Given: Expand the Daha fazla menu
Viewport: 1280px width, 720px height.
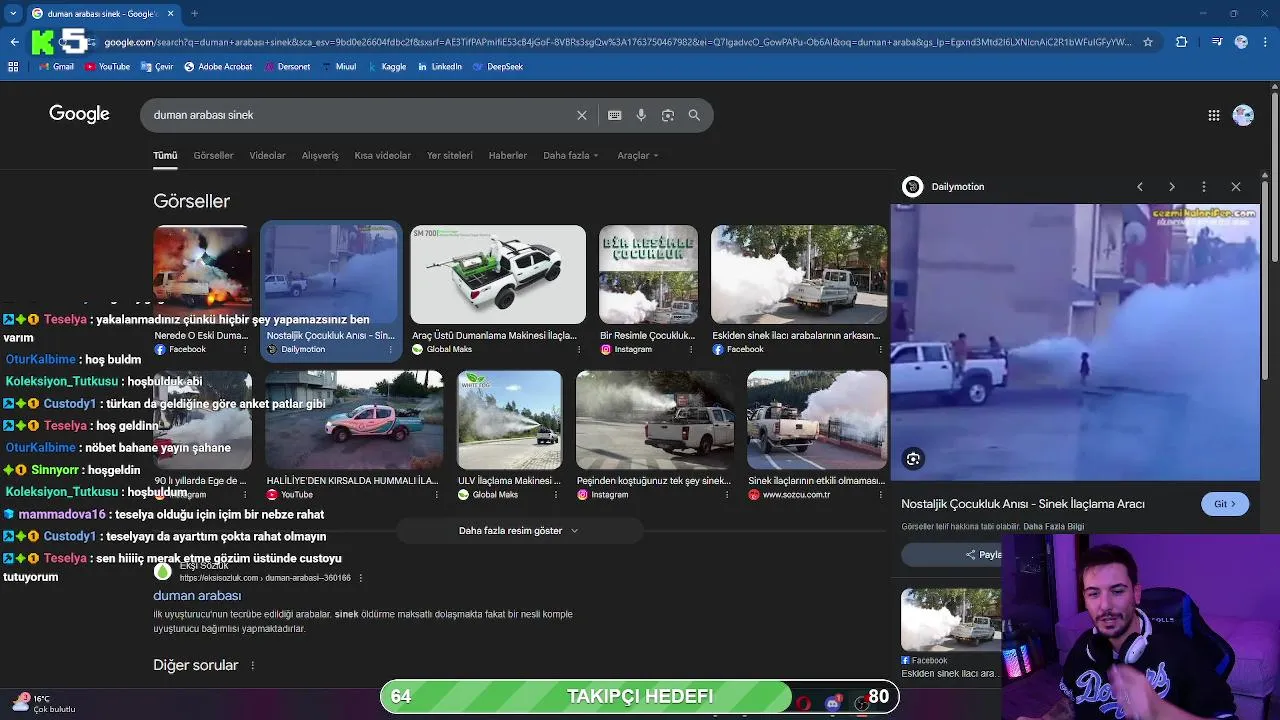Looking at the screenshot, I should 571,155.
